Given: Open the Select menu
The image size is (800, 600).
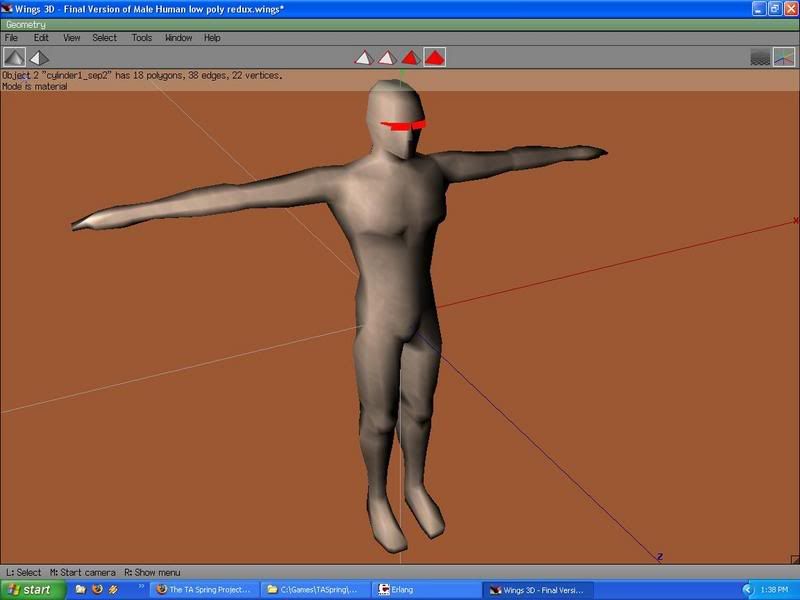Looking at the screenshot, I should [x=105, y=38].
